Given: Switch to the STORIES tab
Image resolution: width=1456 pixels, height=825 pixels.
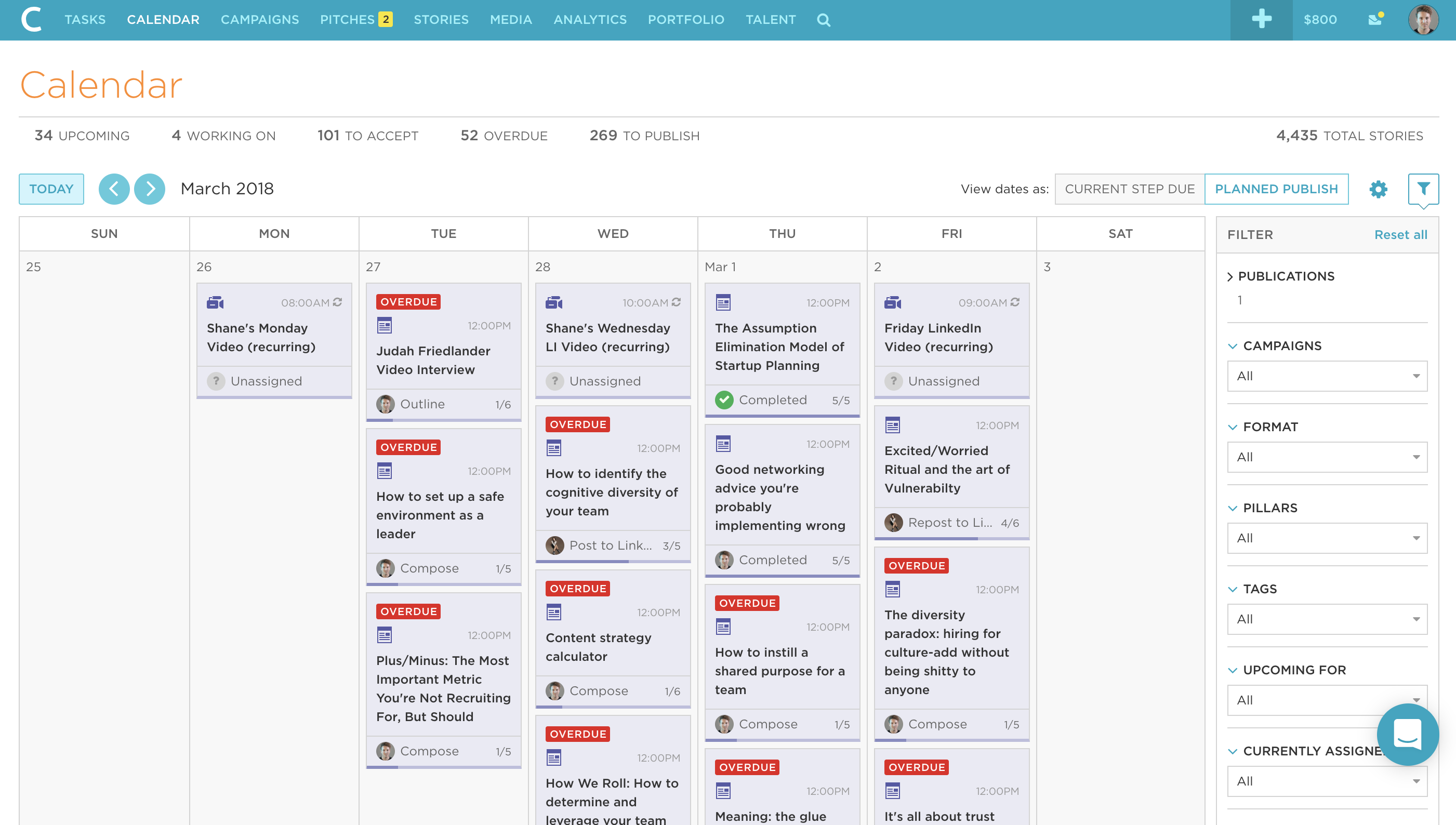Looking at the screenshot, I should 441,19.
